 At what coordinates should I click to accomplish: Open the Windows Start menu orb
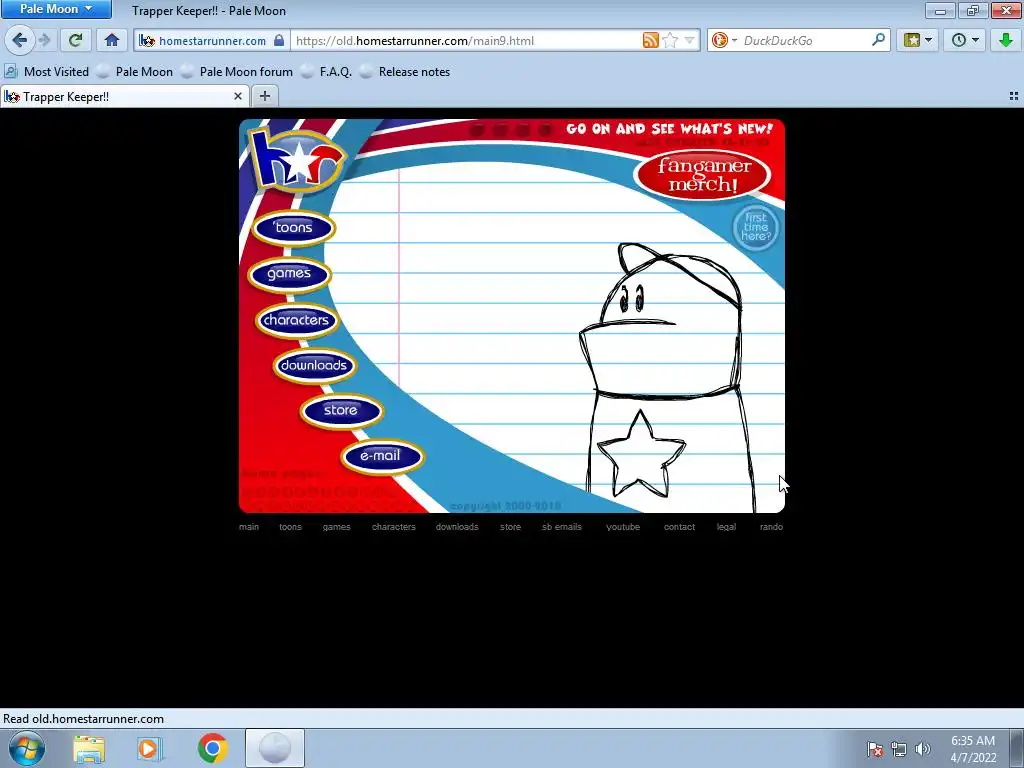27,748
